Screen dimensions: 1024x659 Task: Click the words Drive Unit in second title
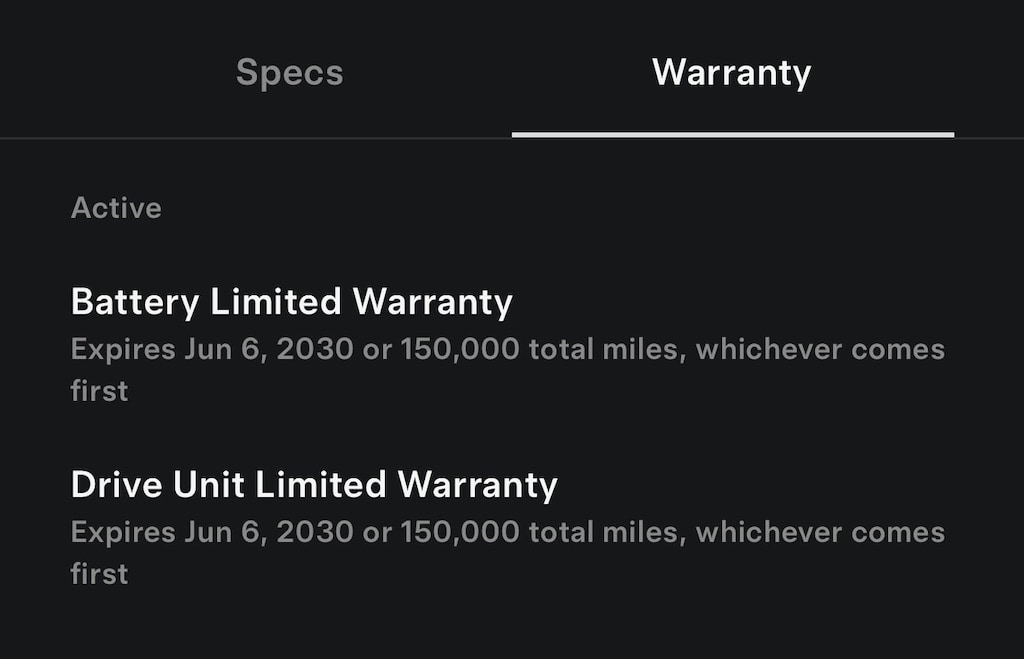click(158, 485)
